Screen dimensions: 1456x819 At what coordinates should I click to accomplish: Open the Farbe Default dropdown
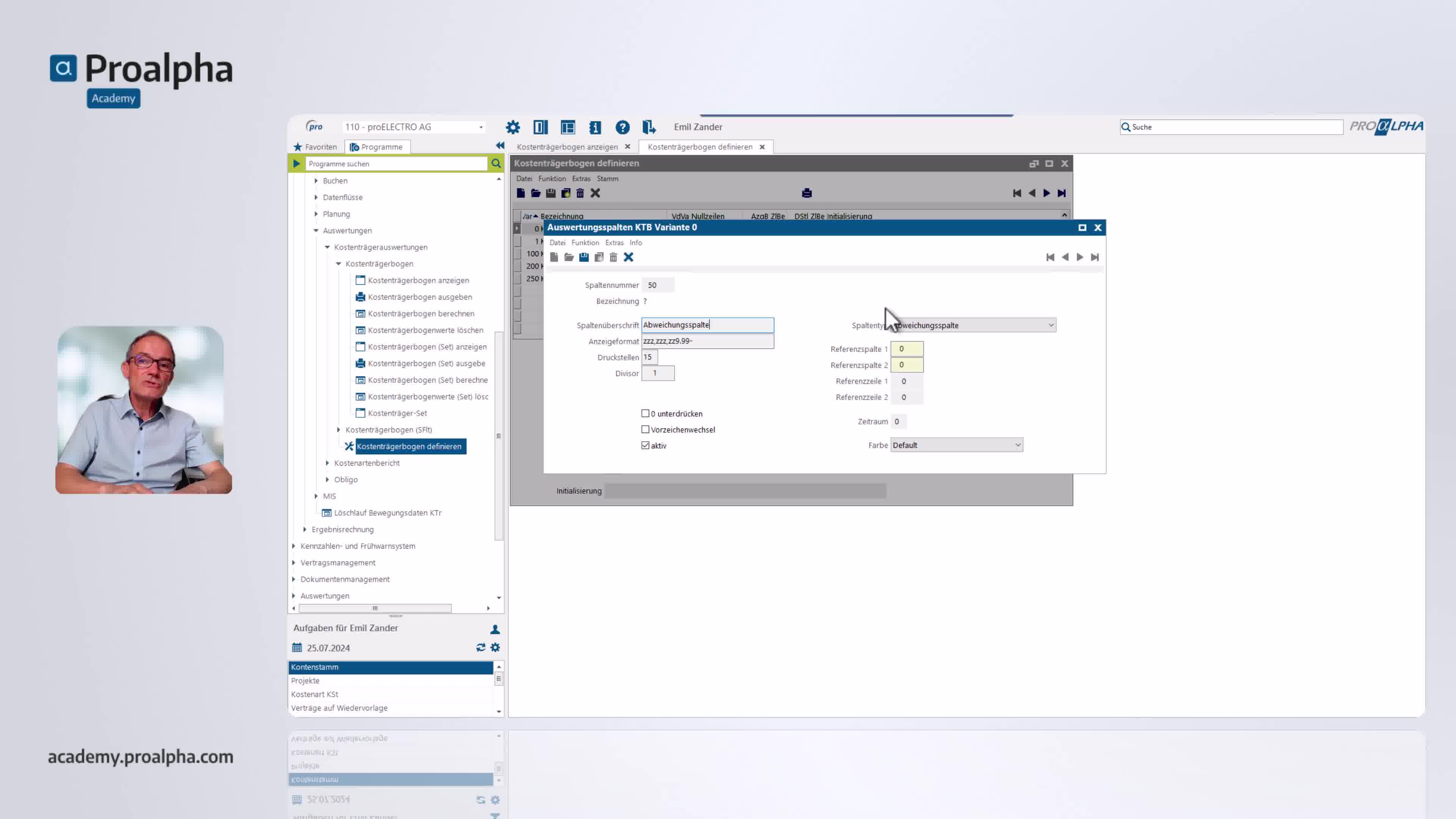coord(1017,446)
